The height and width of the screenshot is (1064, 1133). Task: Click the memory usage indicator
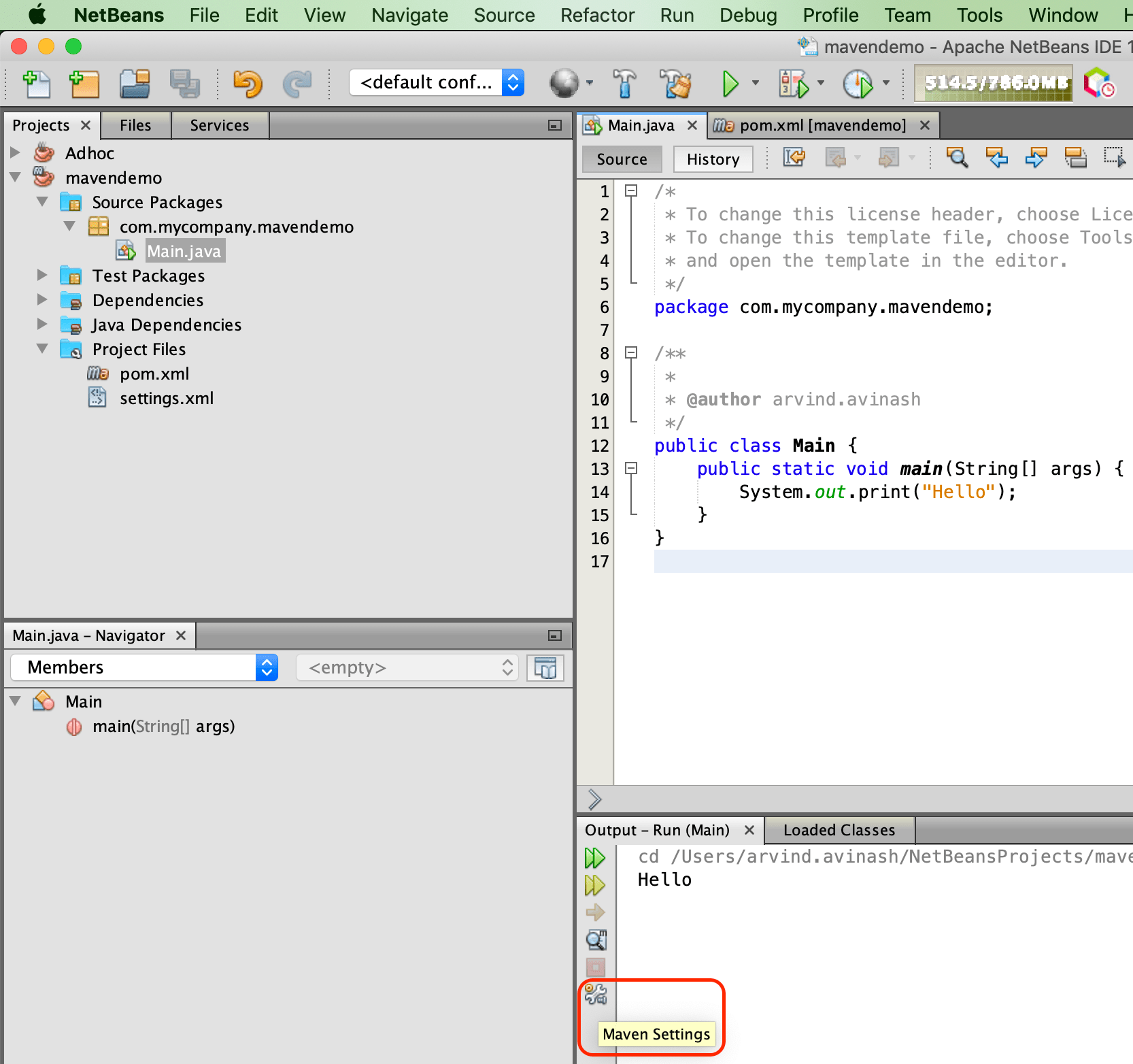pyautogui.click(x=993, y=84)
